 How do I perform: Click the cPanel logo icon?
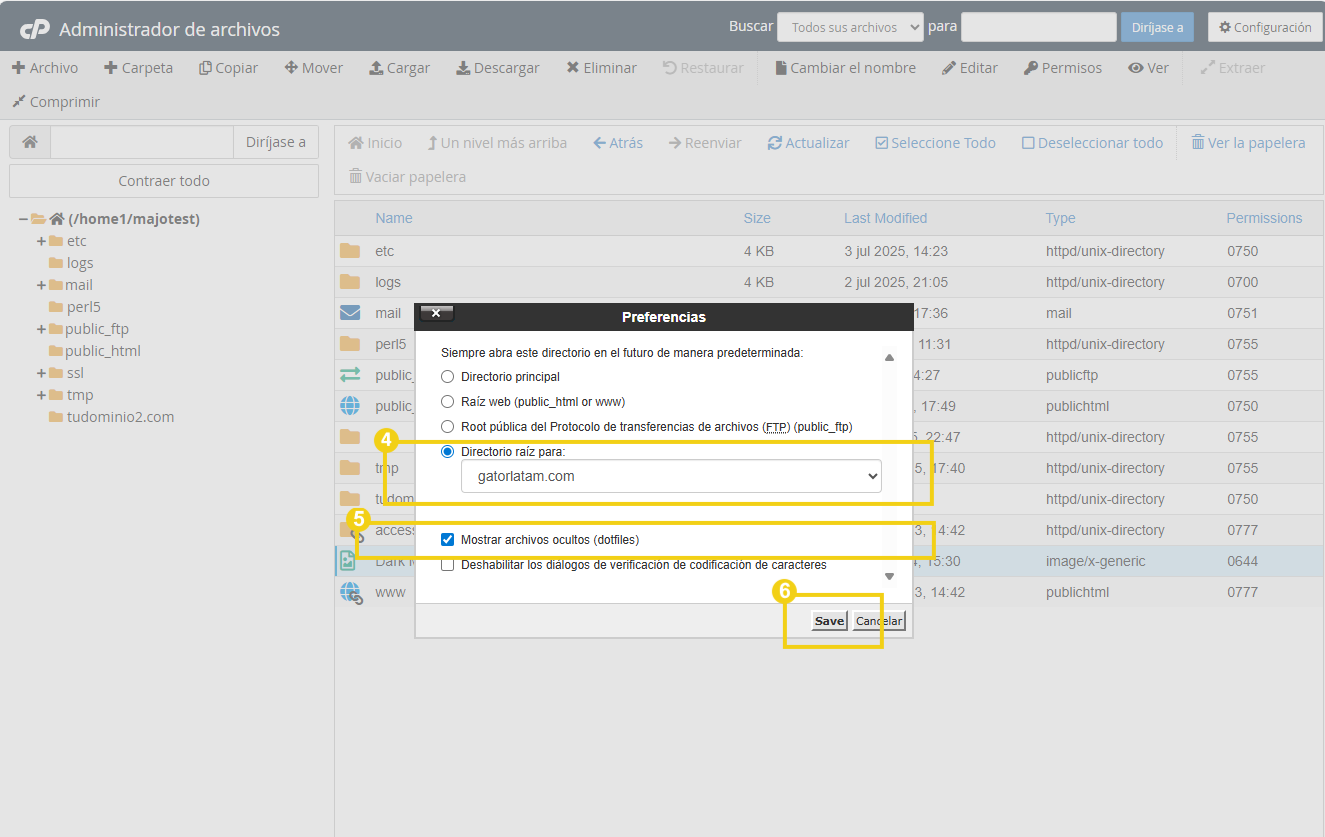[35, 29]
